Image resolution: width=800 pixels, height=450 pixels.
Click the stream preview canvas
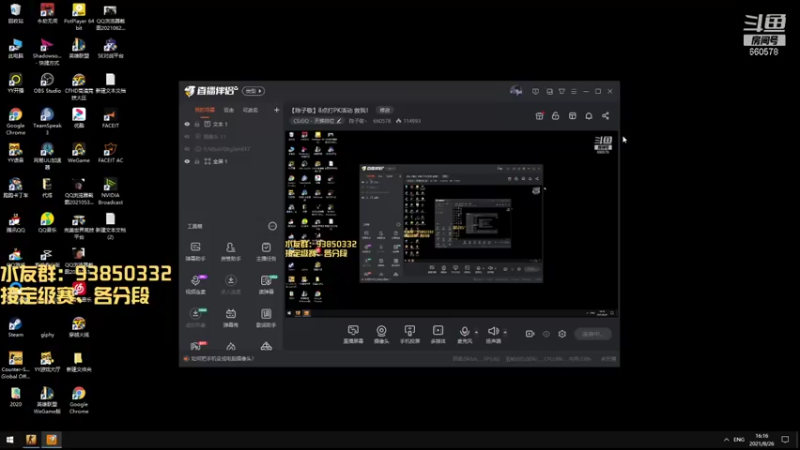coord(452,223)
